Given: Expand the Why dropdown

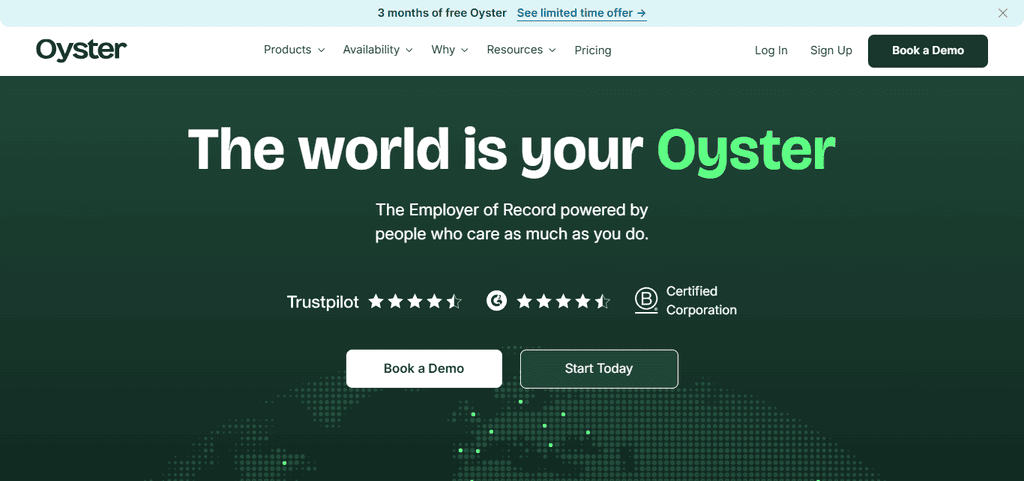Looking at the screenshot, I should [449, 50].
